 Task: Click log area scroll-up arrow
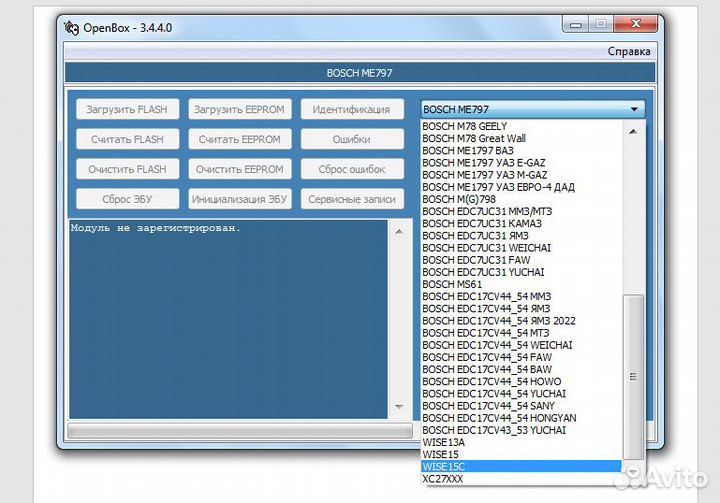pyautogui.click(x=399, y=232)
